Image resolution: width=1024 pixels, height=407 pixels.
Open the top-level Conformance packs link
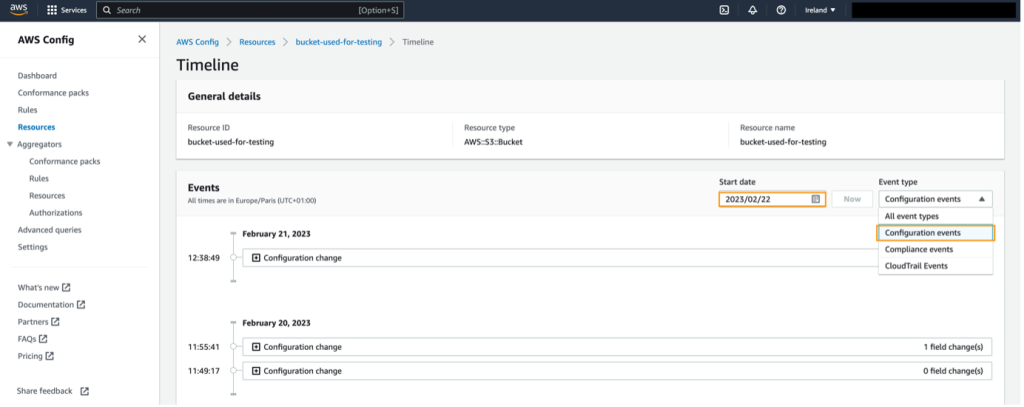(54, 93)
